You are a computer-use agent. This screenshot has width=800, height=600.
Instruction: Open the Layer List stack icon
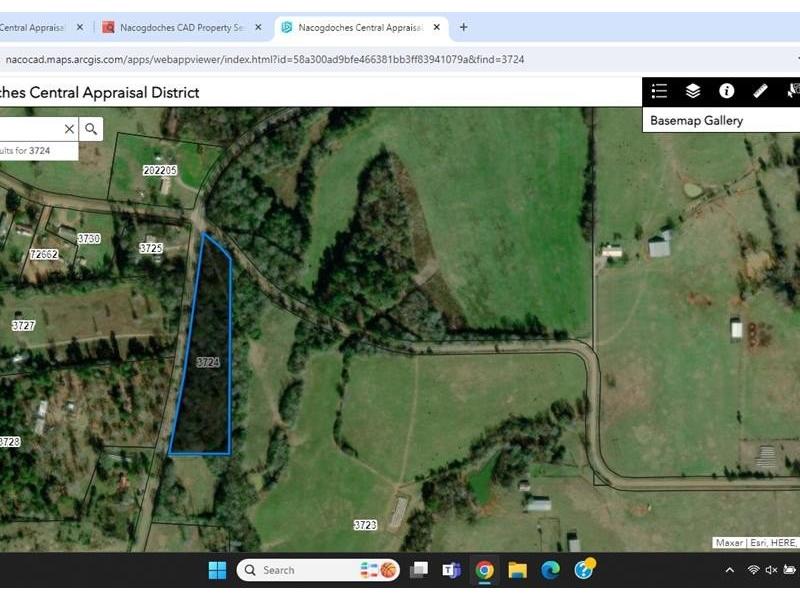[693, 91]
